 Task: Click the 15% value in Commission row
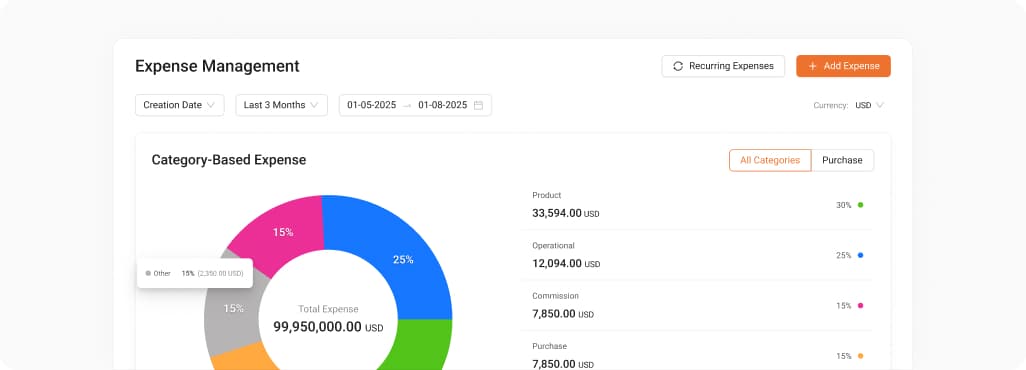(843, 306)
